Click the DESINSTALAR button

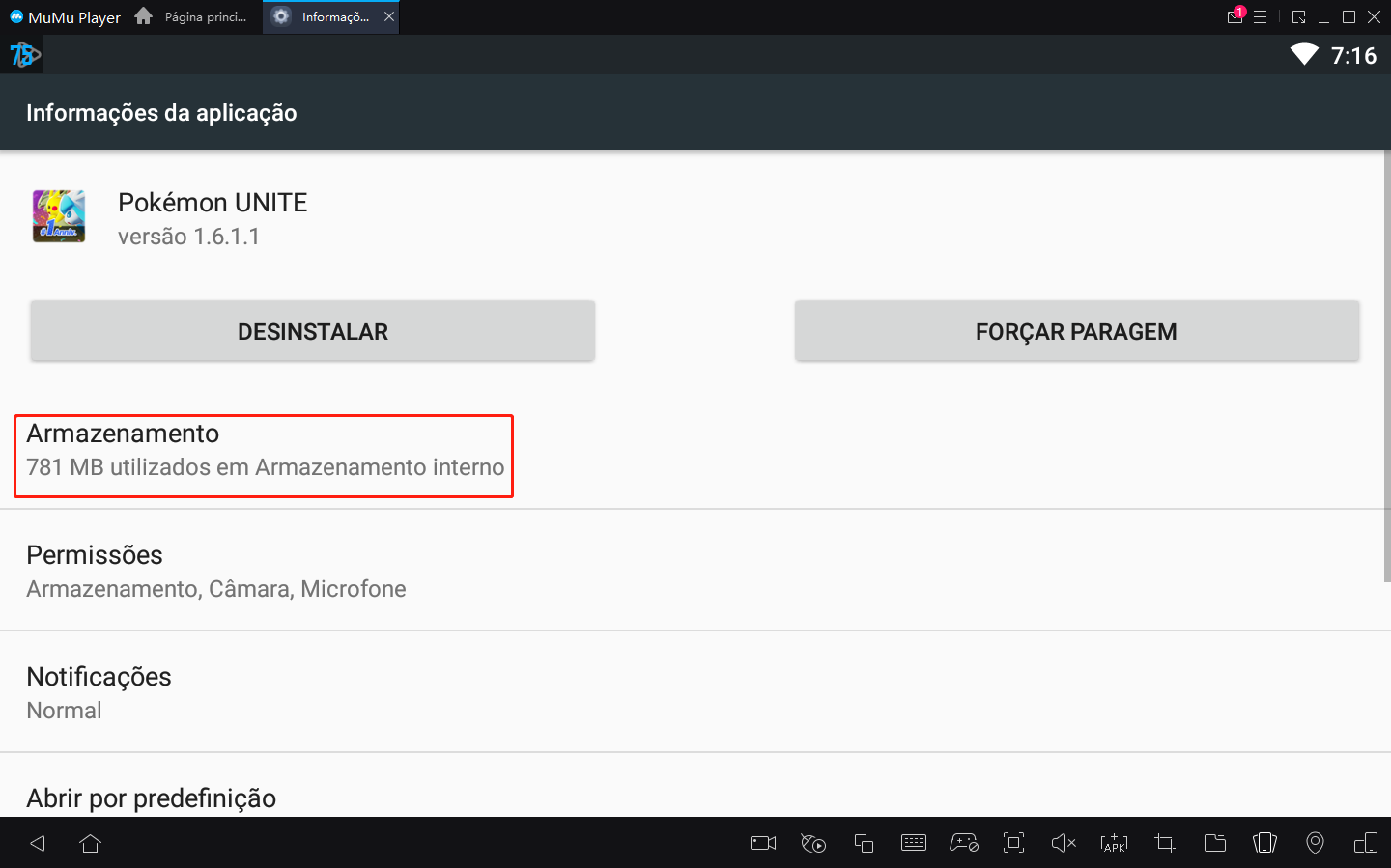tap(313, 331)
